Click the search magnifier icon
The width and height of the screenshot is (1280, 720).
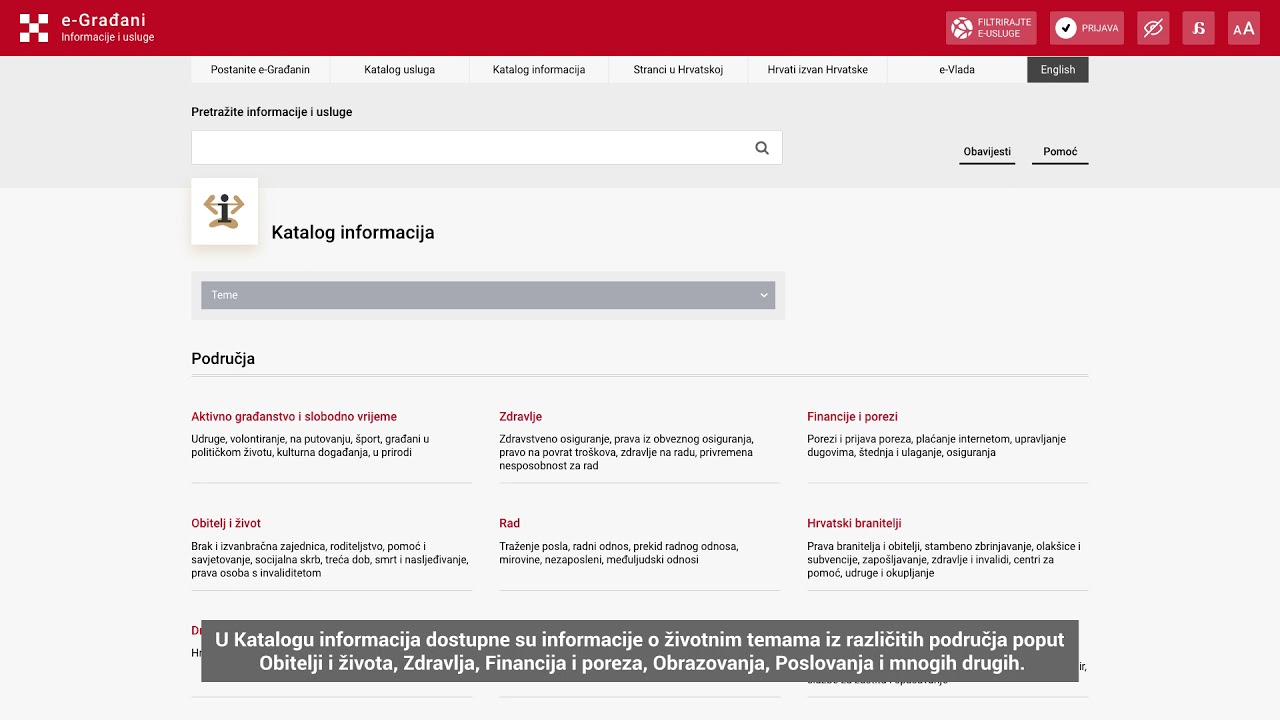(x=762, y=148)
